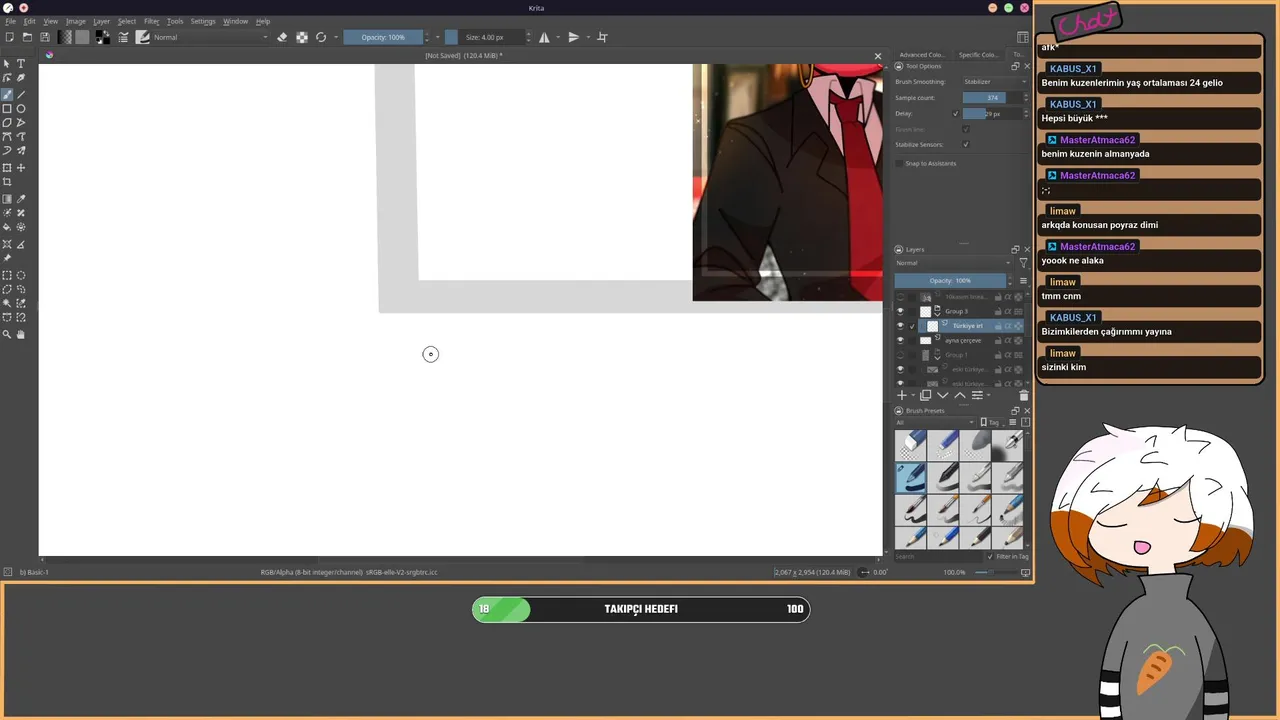
Task: Toggle the Delay checkbox
Action: tap(956, 114)
